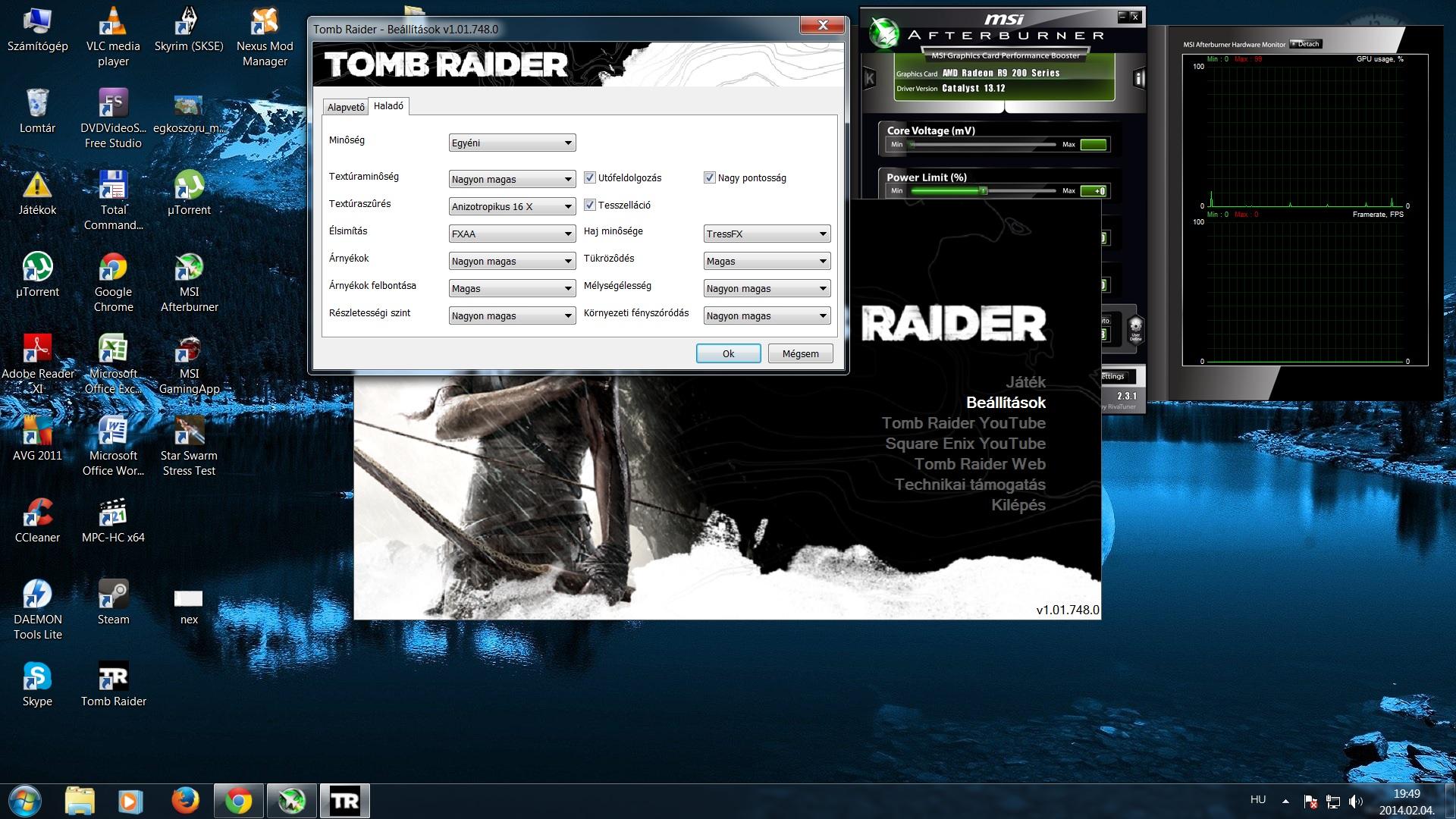Open CCleaner desktop icon
The width and height of the screenshot is (1456, 819).
pyautogui.click(x=37, y=521)
